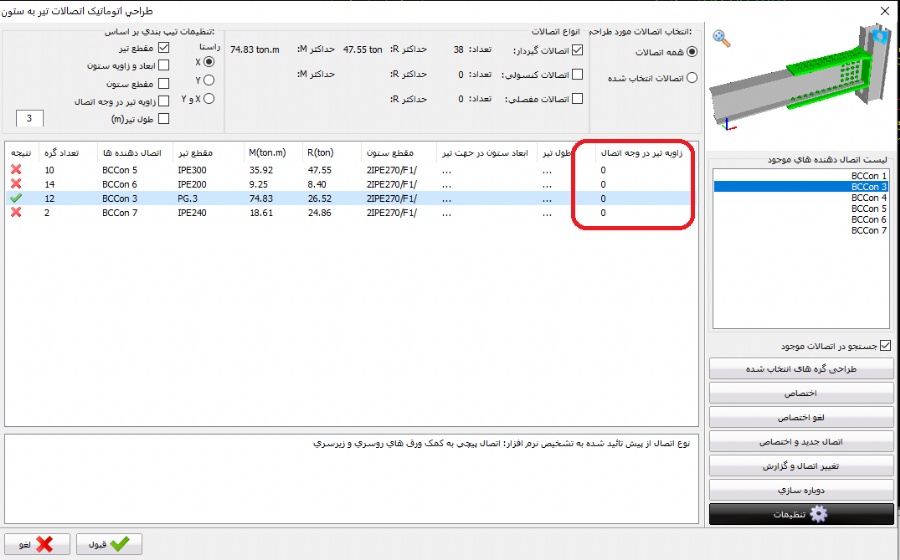This screenshot has width=900, height=560.
Task: Choose the Y direction radio button
Action: point(208,80)
